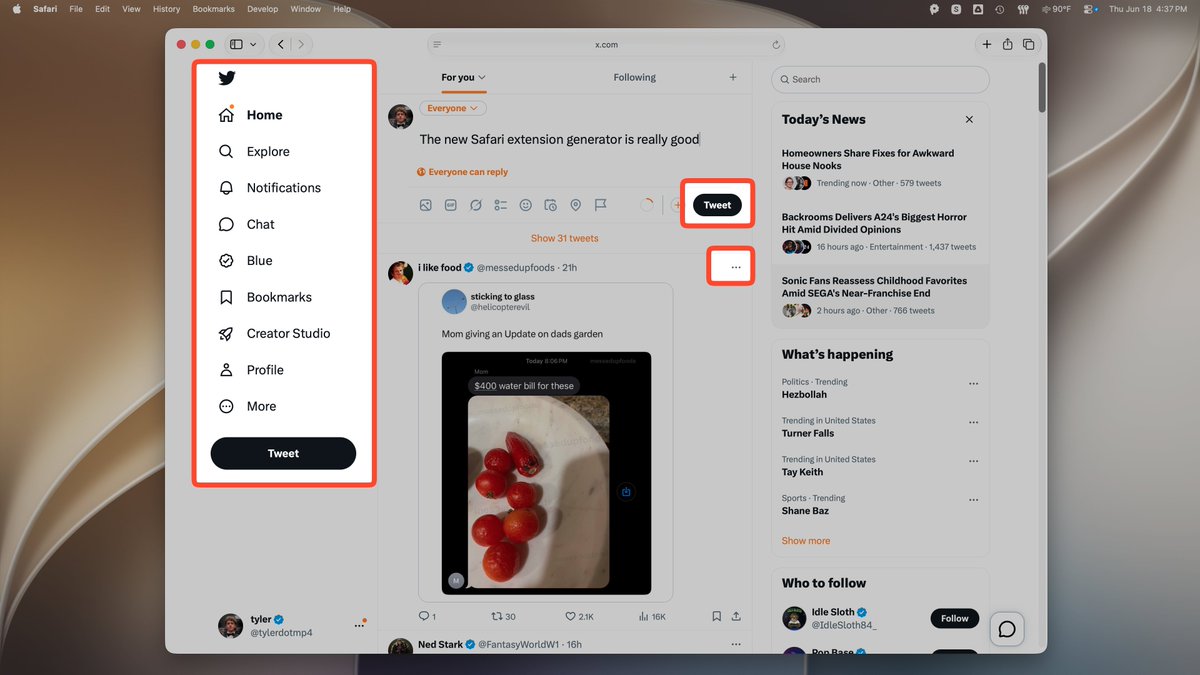Open Creator Studio in the sidebar

(x=274, y=334)
